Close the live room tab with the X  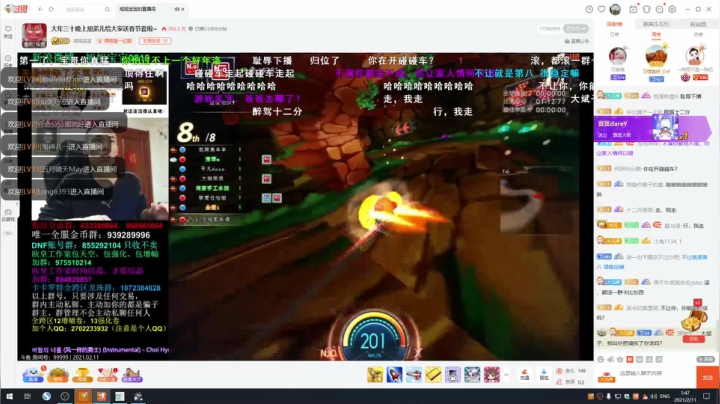183,9
